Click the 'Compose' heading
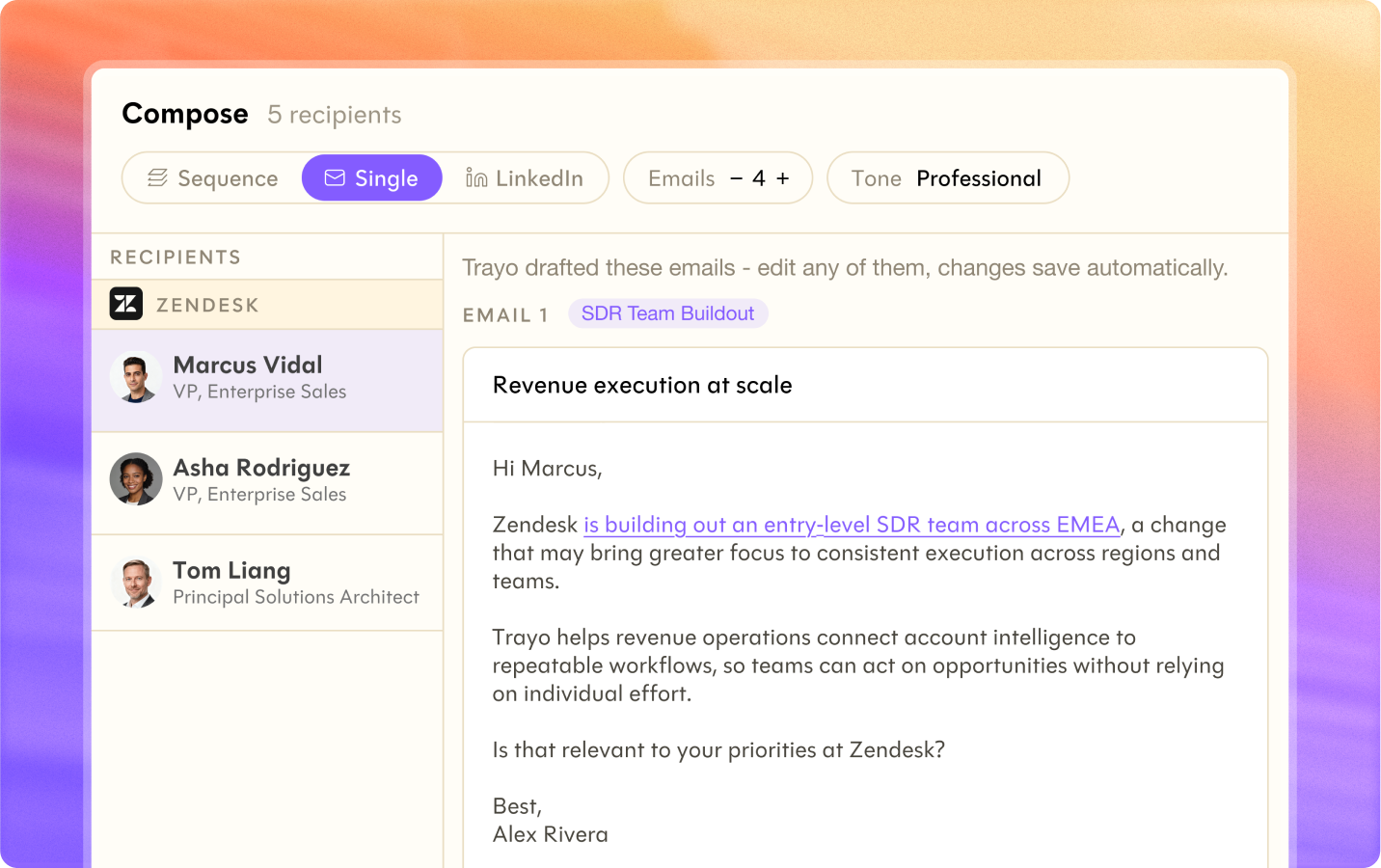 tap(185, 114)
